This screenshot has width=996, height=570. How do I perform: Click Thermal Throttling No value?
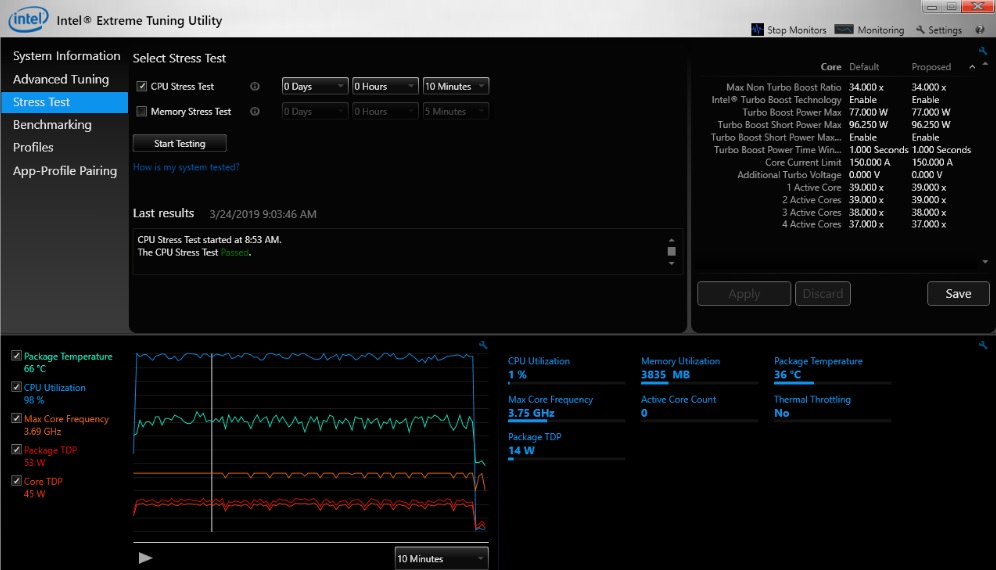pos(781,413)
